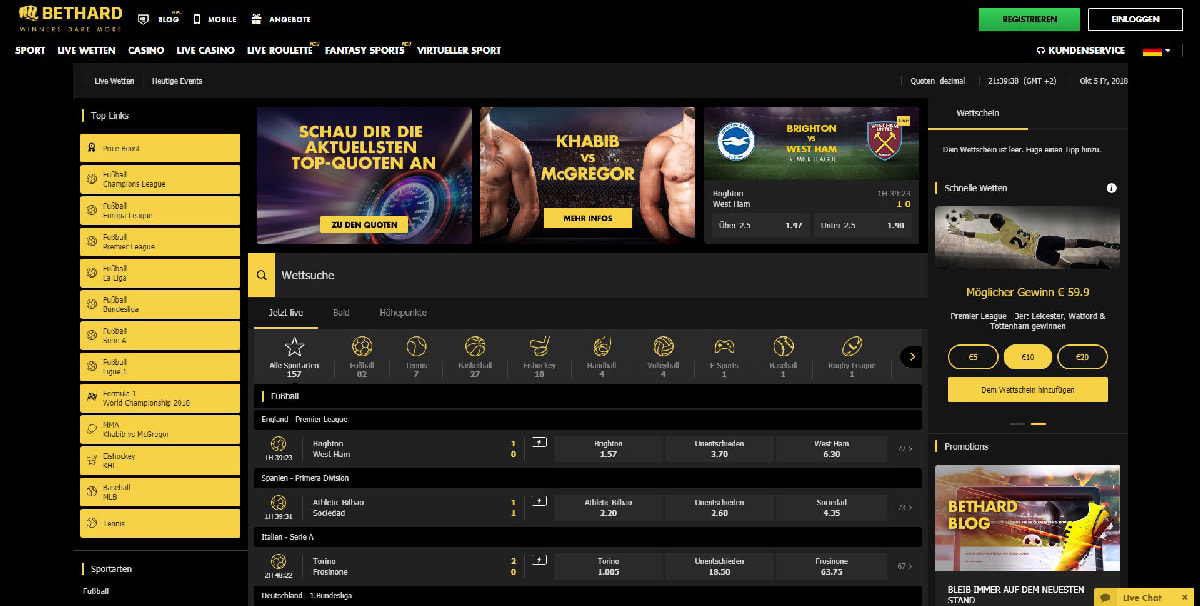Screen dimensions: 1200x606
Task: Open Price Boost top link
Action: click(x=160, y=148)
